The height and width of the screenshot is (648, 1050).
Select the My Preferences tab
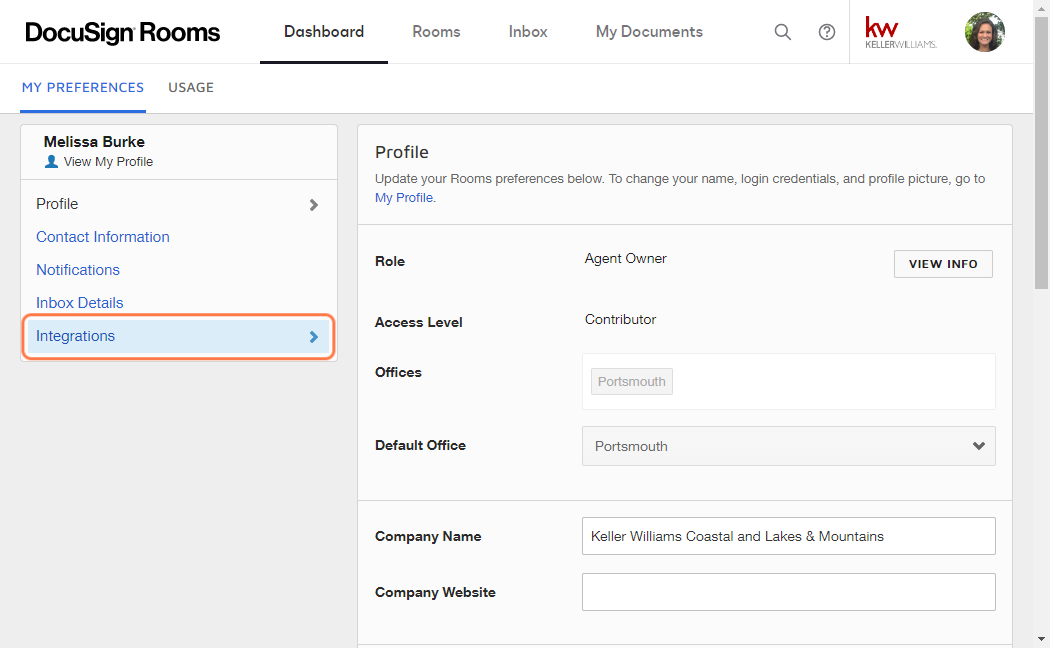click(83, 88)
